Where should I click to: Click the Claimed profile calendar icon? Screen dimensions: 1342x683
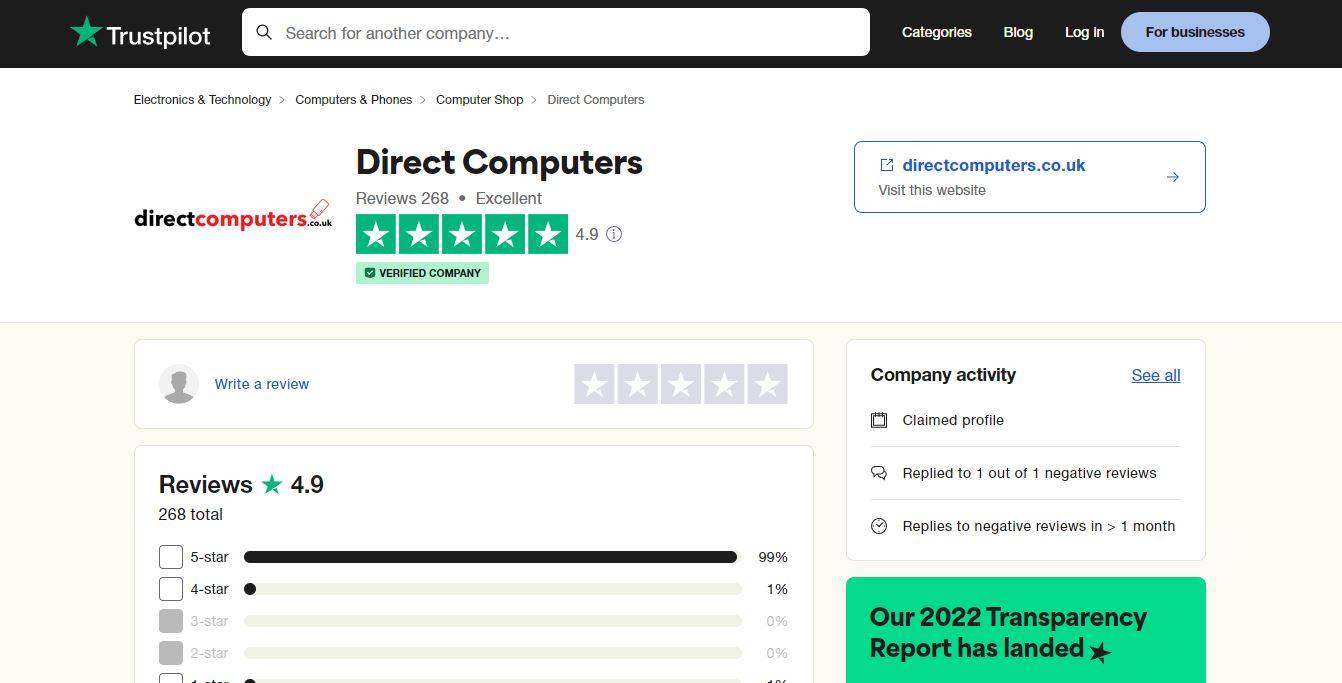(879, 420)
